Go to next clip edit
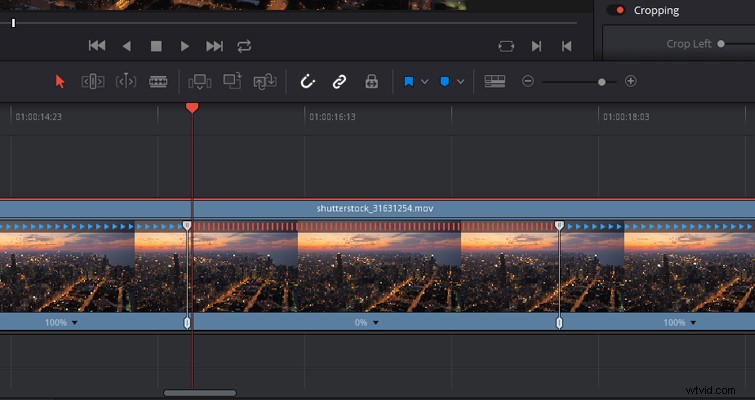This screenshot has height=400, width=755. tap(536, 46)
